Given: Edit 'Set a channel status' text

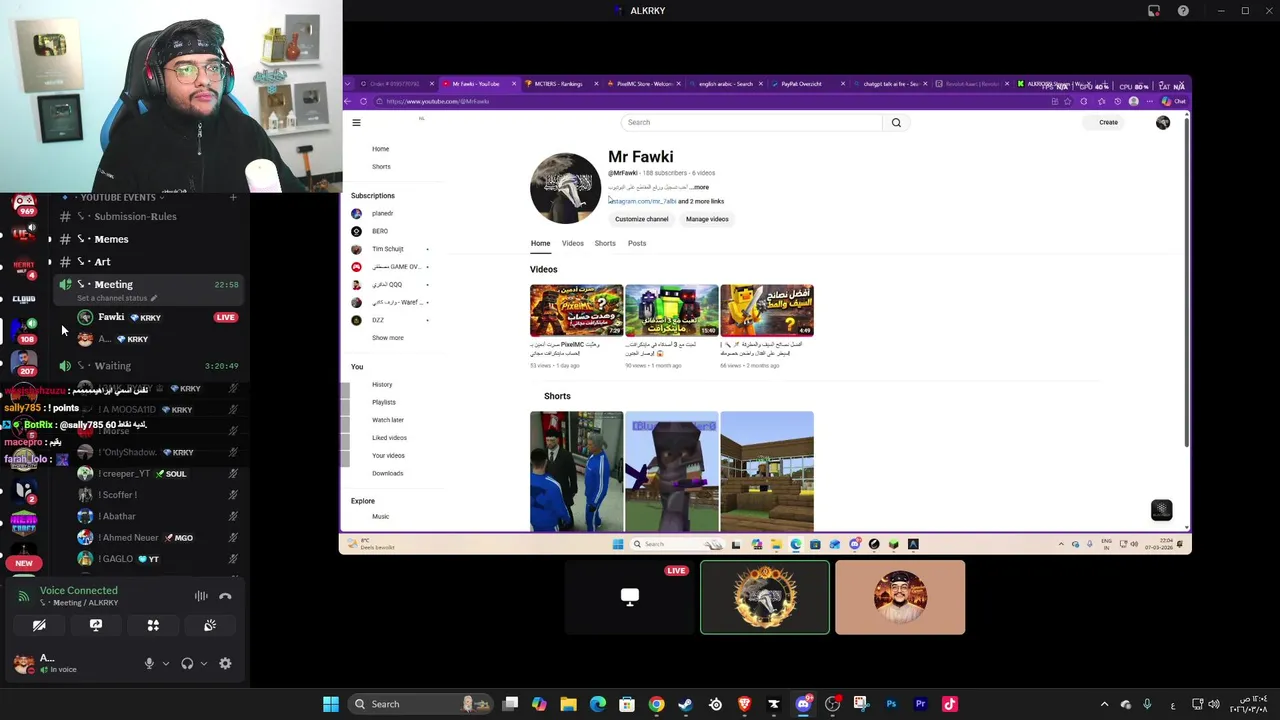Looking at the screenshot, I should click(112, 298).
